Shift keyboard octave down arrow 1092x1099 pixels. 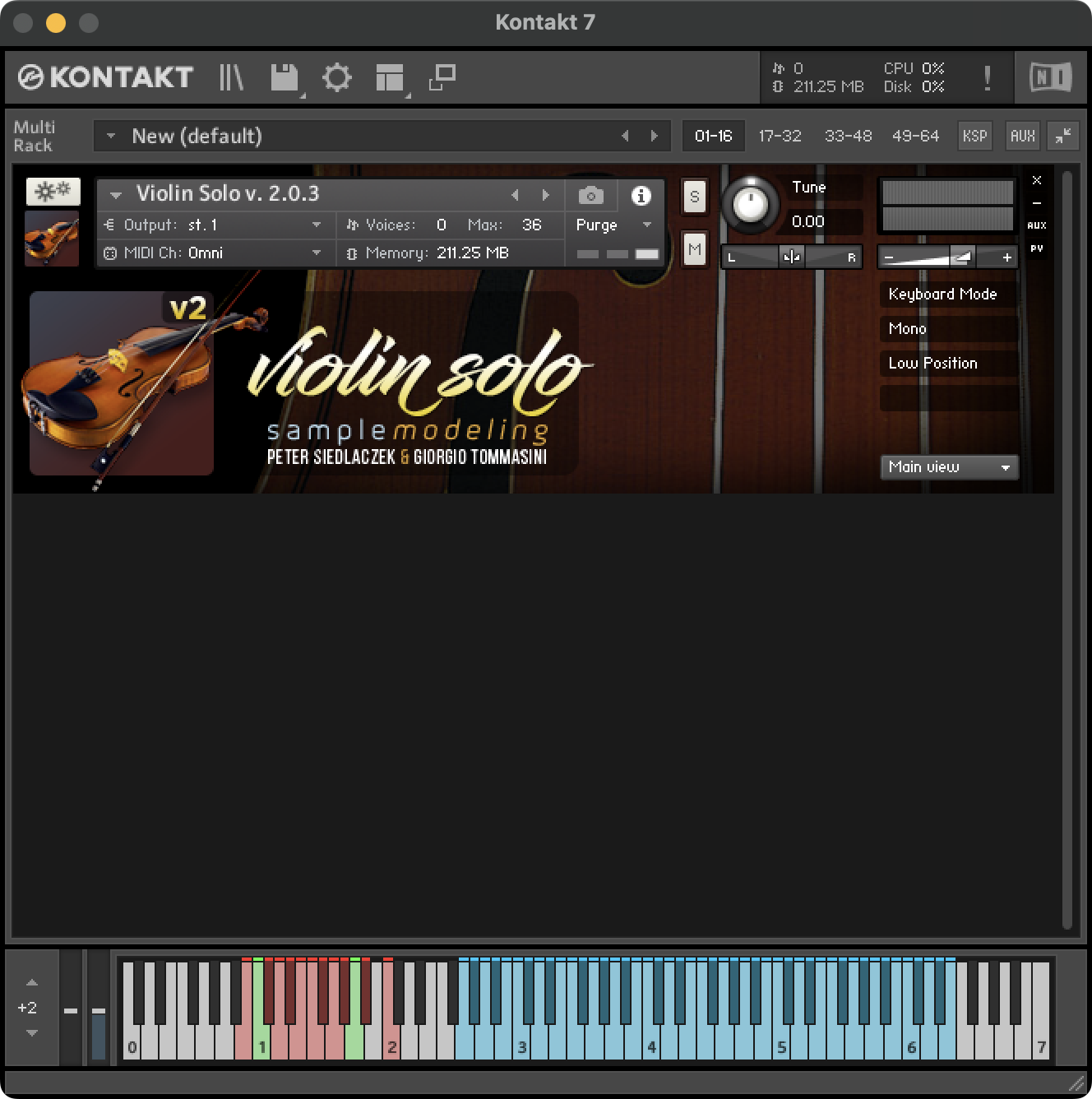pos(31,1032)
